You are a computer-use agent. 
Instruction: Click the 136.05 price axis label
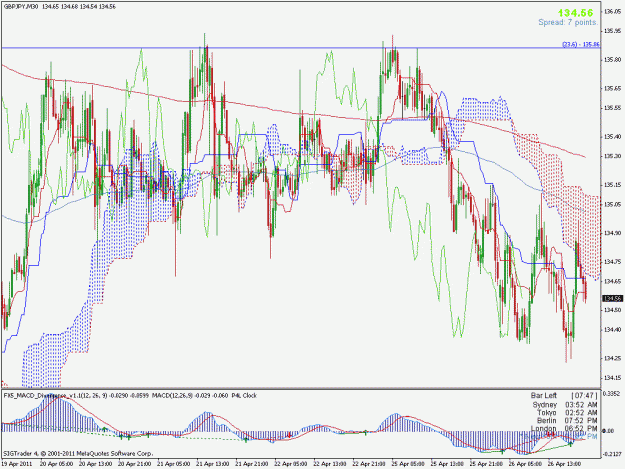(x=613, y=12)
